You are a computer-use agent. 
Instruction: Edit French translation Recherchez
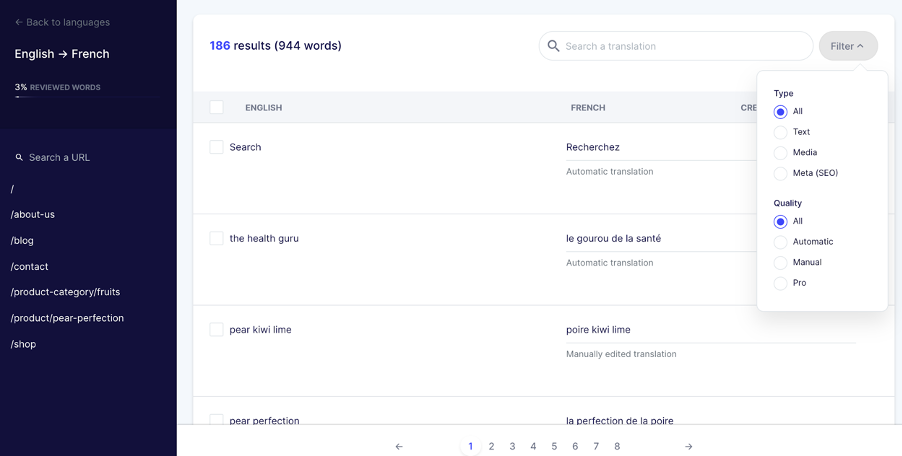pos(593,147)
